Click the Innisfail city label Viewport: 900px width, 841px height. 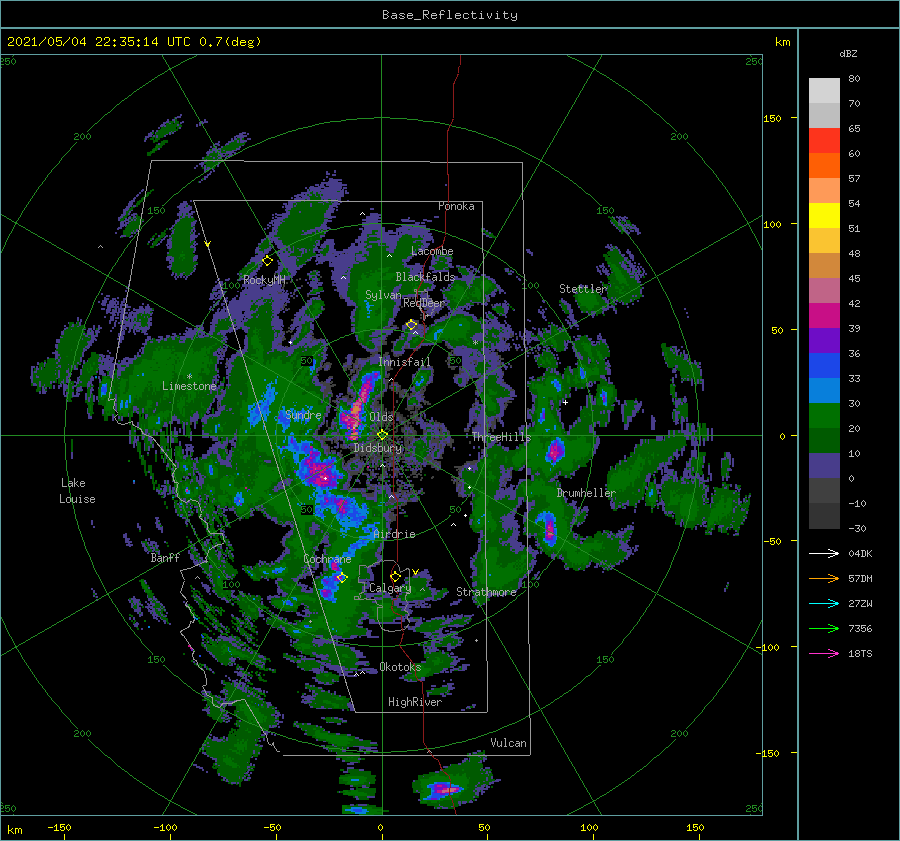click(405, 362)
